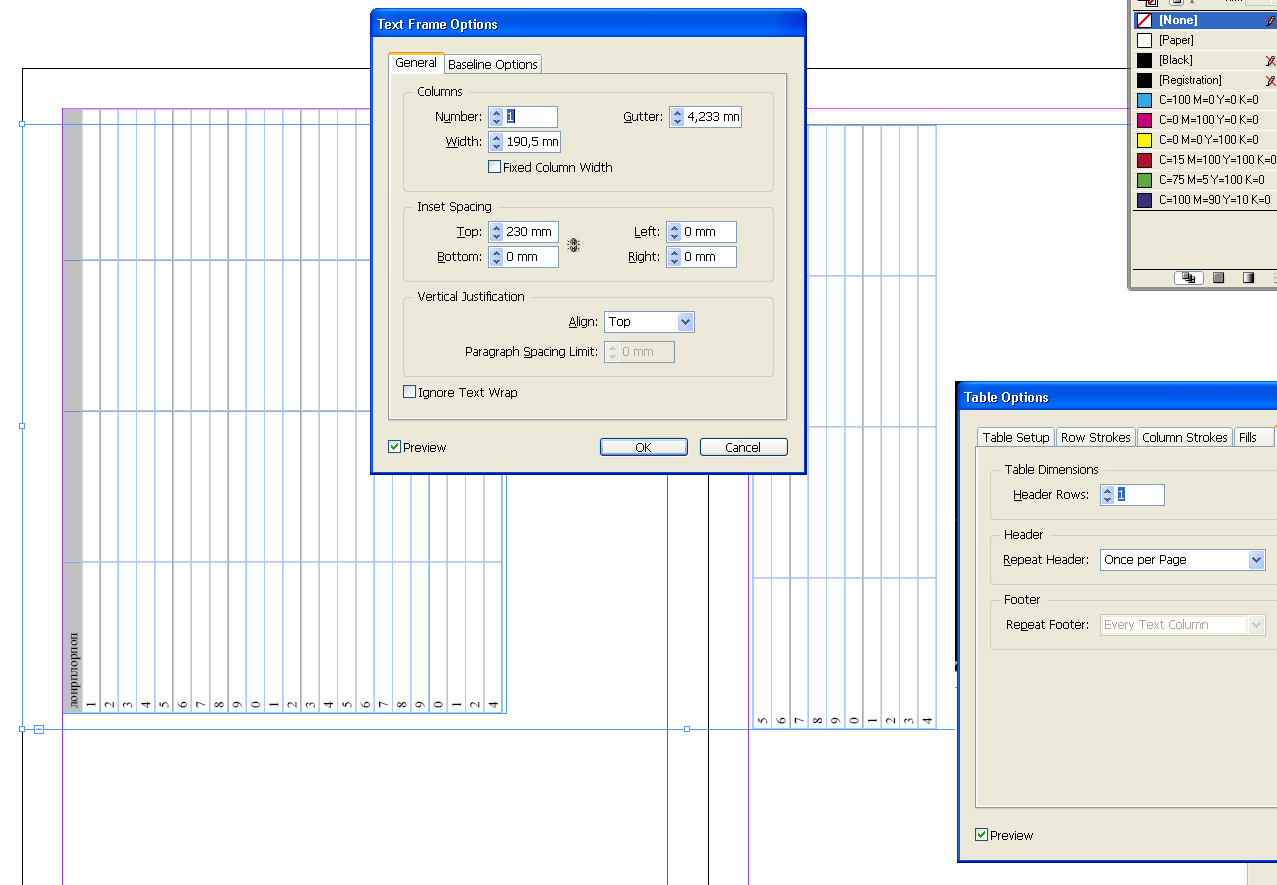Click the Header Rows stepper arrows
Viewport: 1277px width, 885px height.
coord(1107,495)
